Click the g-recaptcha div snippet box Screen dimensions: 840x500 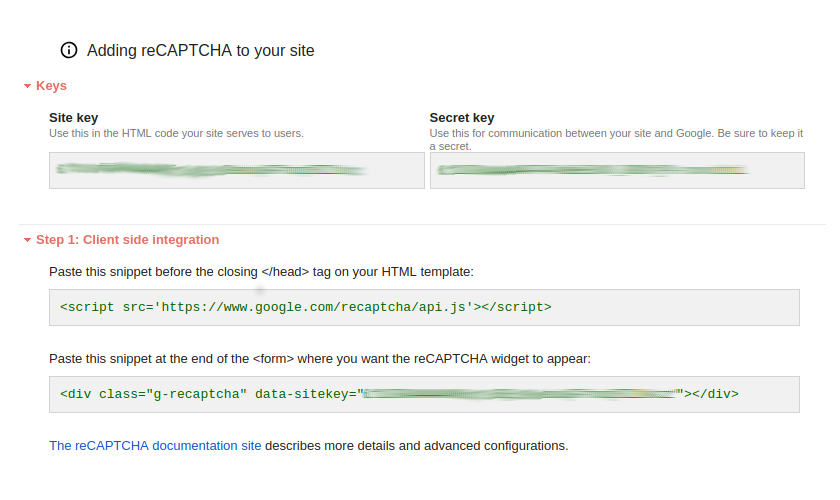click(x=424, y=394)
